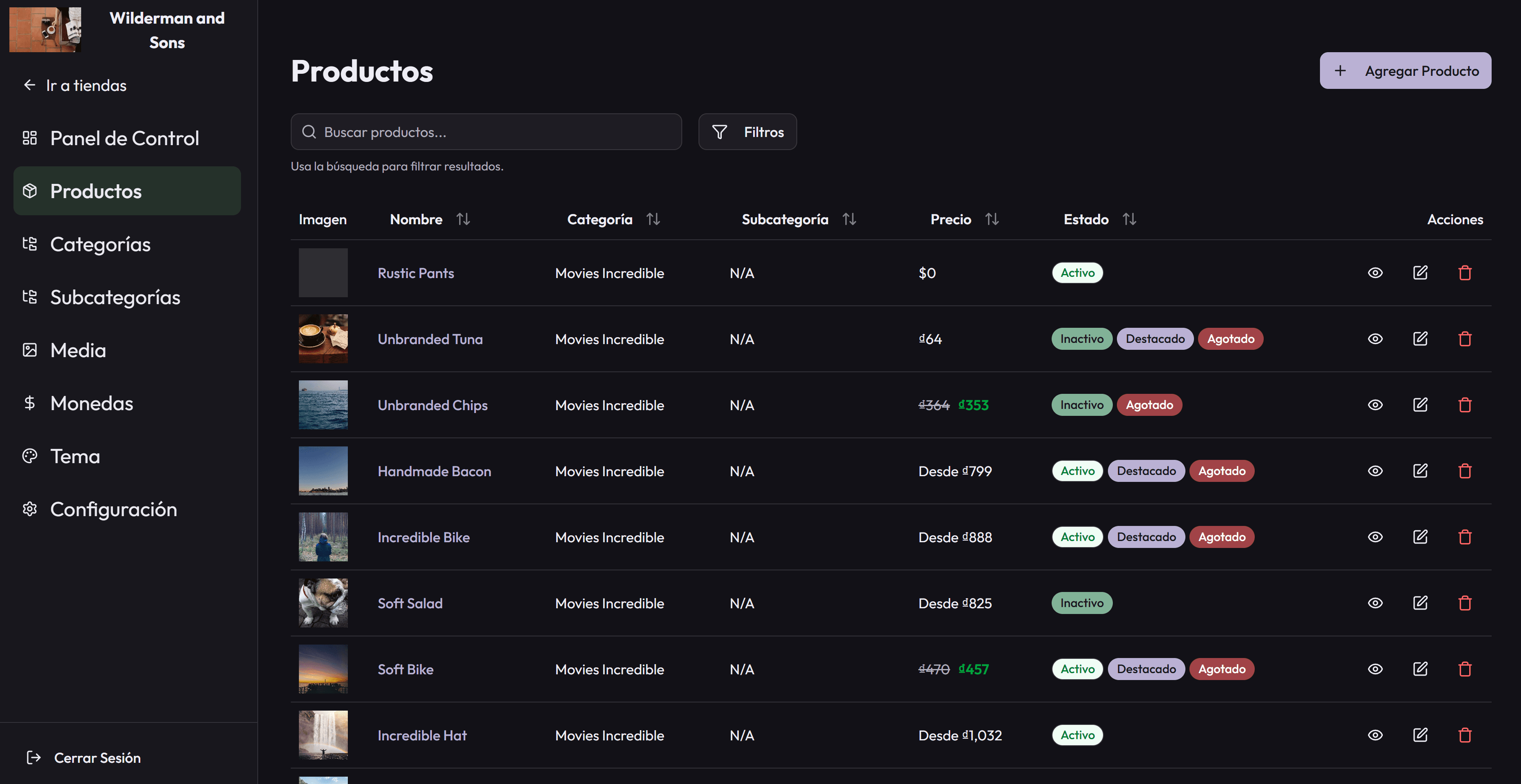The height and width of the screenshot is (784, 1521).
Task: Delete the Incredible Hat row
Action: (x=1464, y=735)
